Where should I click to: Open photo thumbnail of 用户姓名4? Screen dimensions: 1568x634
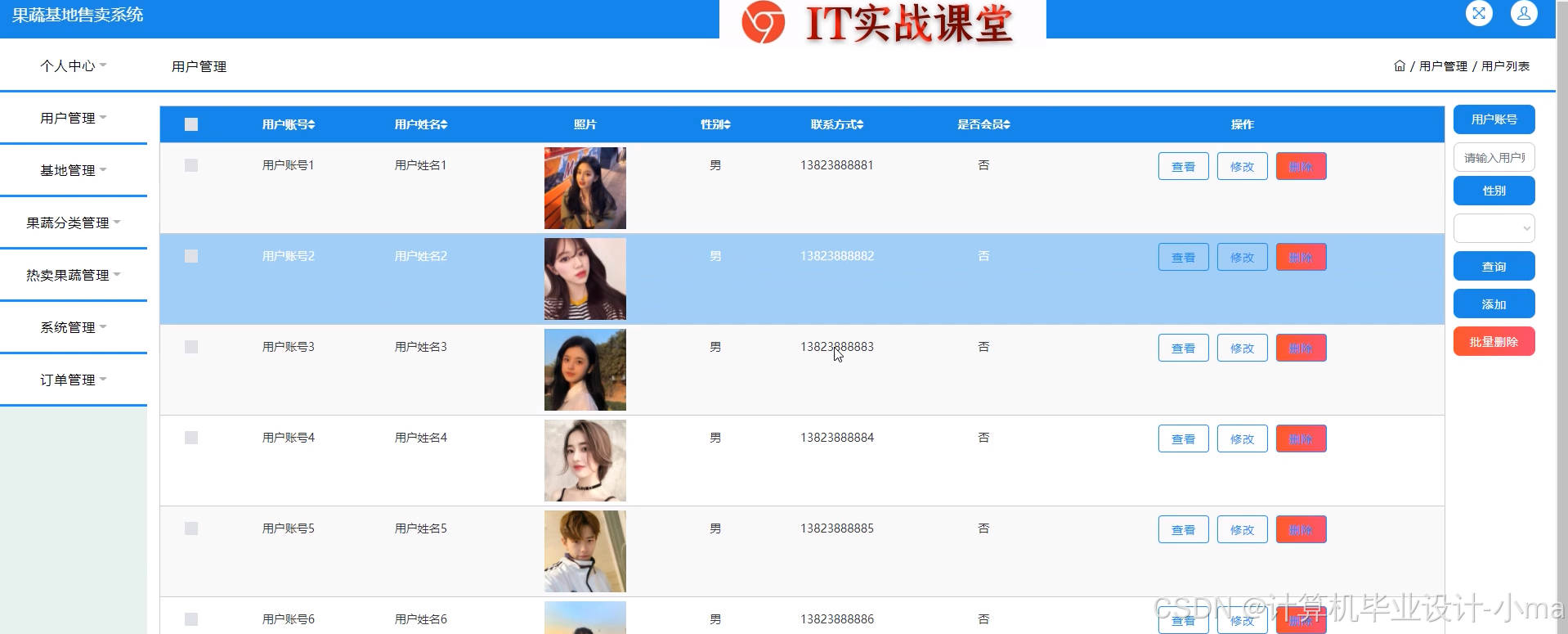click(585, 461)
